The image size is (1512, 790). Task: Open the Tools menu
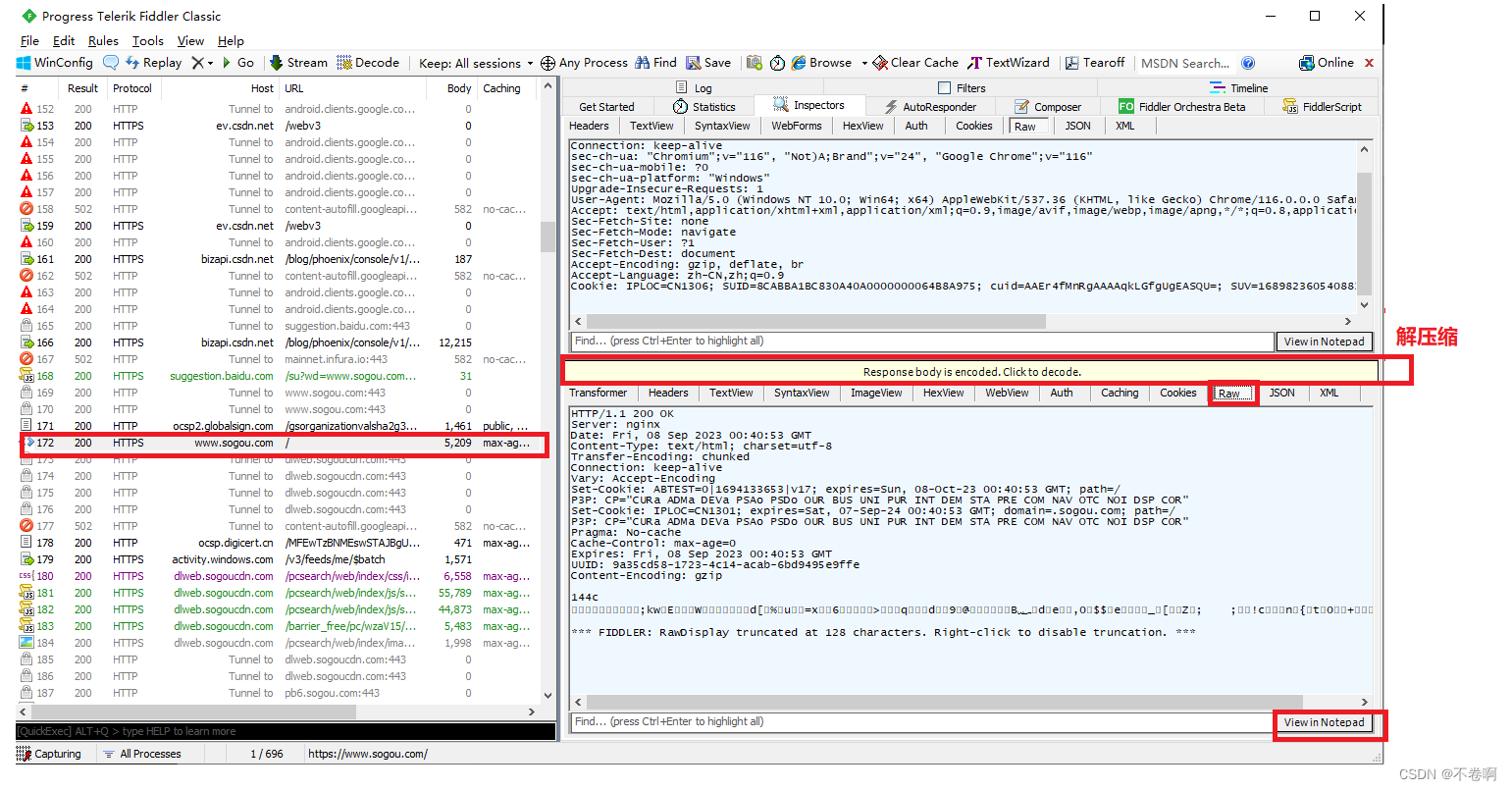pyautogui.click(x=148, y=41)
